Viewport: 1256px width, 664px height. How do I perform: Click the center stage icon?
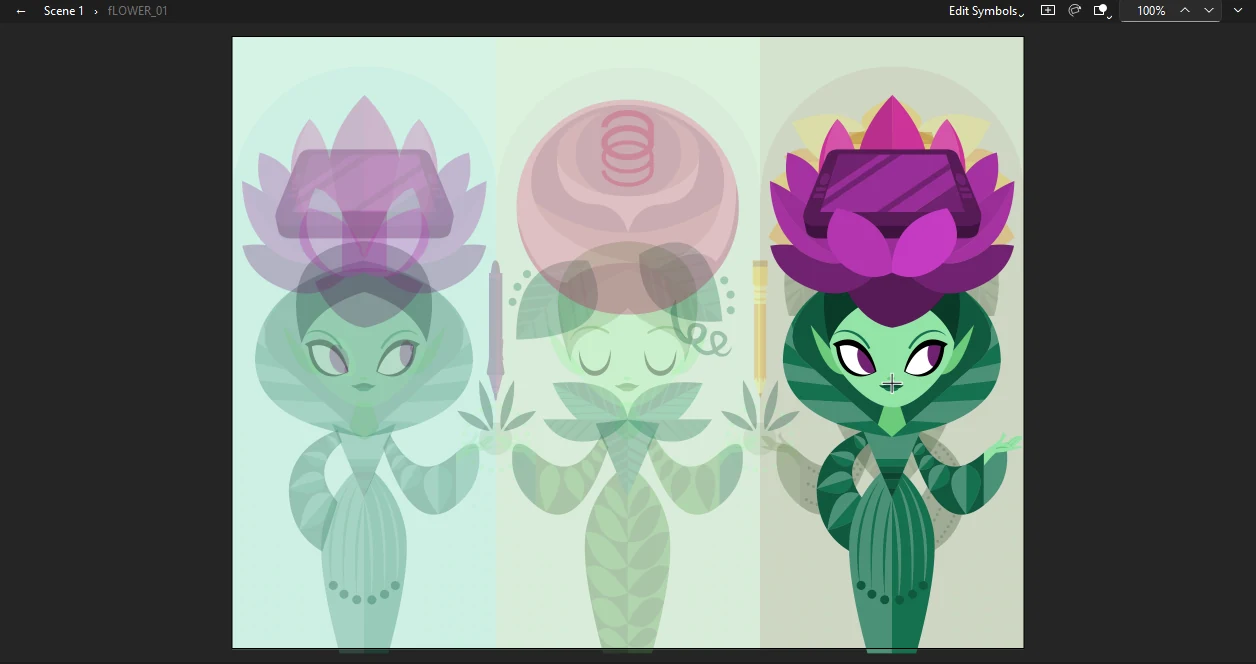[x=1048, y=10]
